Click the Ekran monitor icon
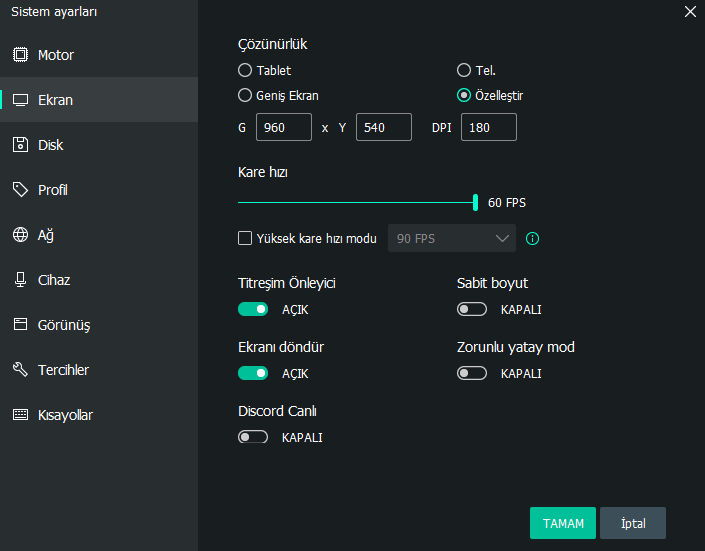Viewport: 705px width, 551px height. tap(20, 100)
